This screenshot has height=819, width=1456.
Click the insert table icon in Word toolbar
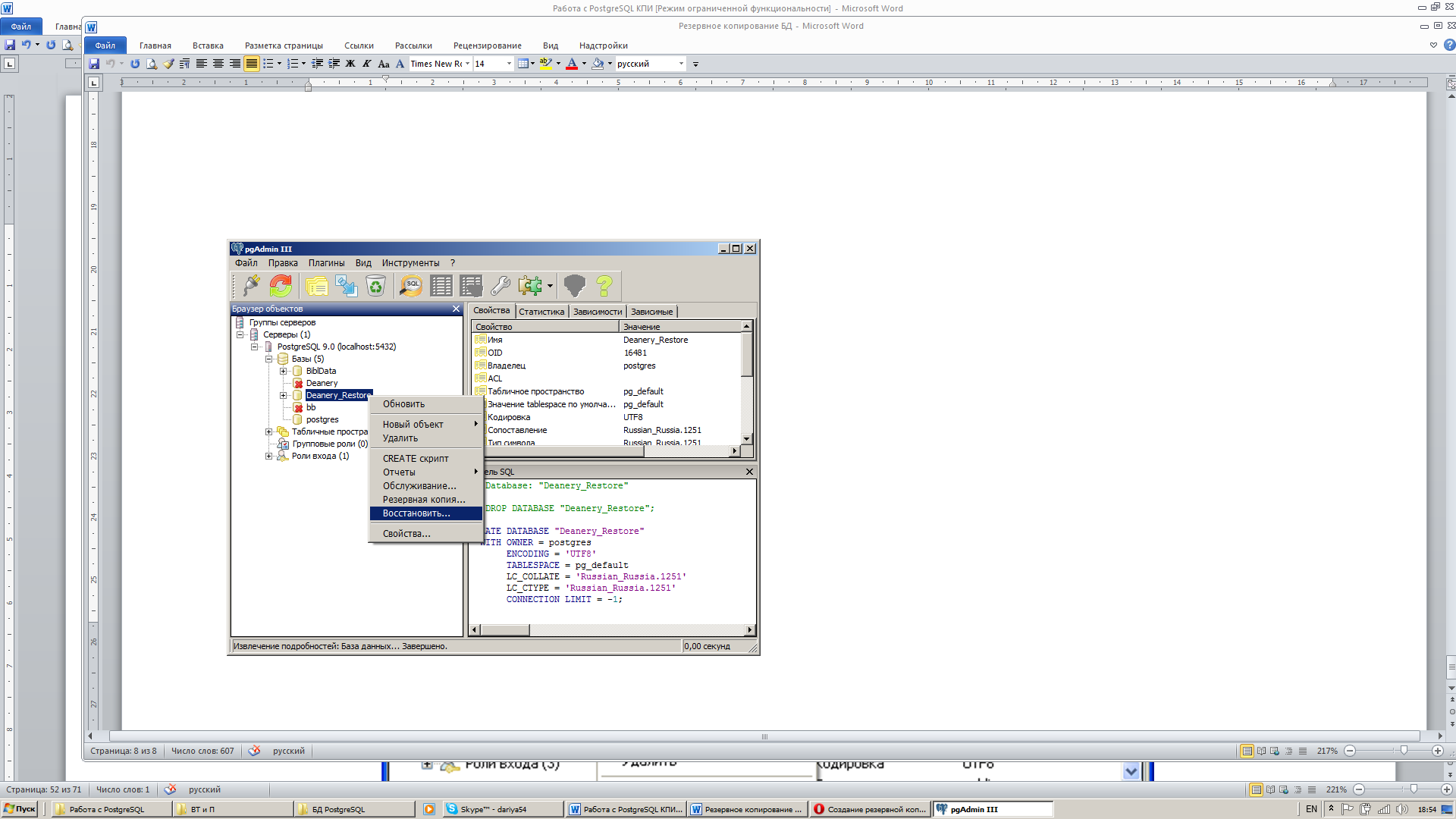tap(523, 64)
